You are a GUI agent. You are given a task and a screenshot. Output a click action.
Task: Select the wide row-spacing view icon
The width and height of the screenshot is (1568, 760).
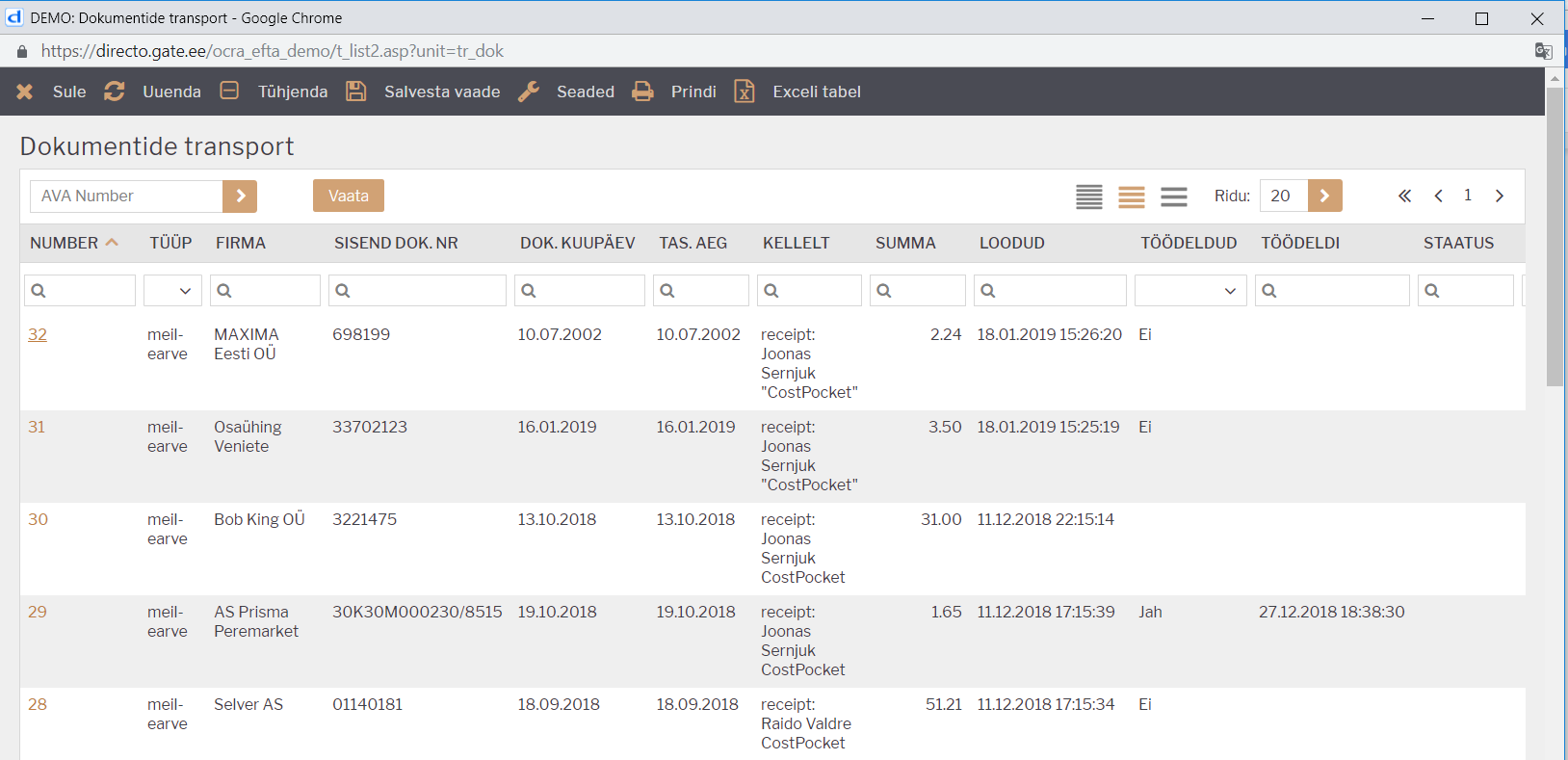(x=1174, y=197)
